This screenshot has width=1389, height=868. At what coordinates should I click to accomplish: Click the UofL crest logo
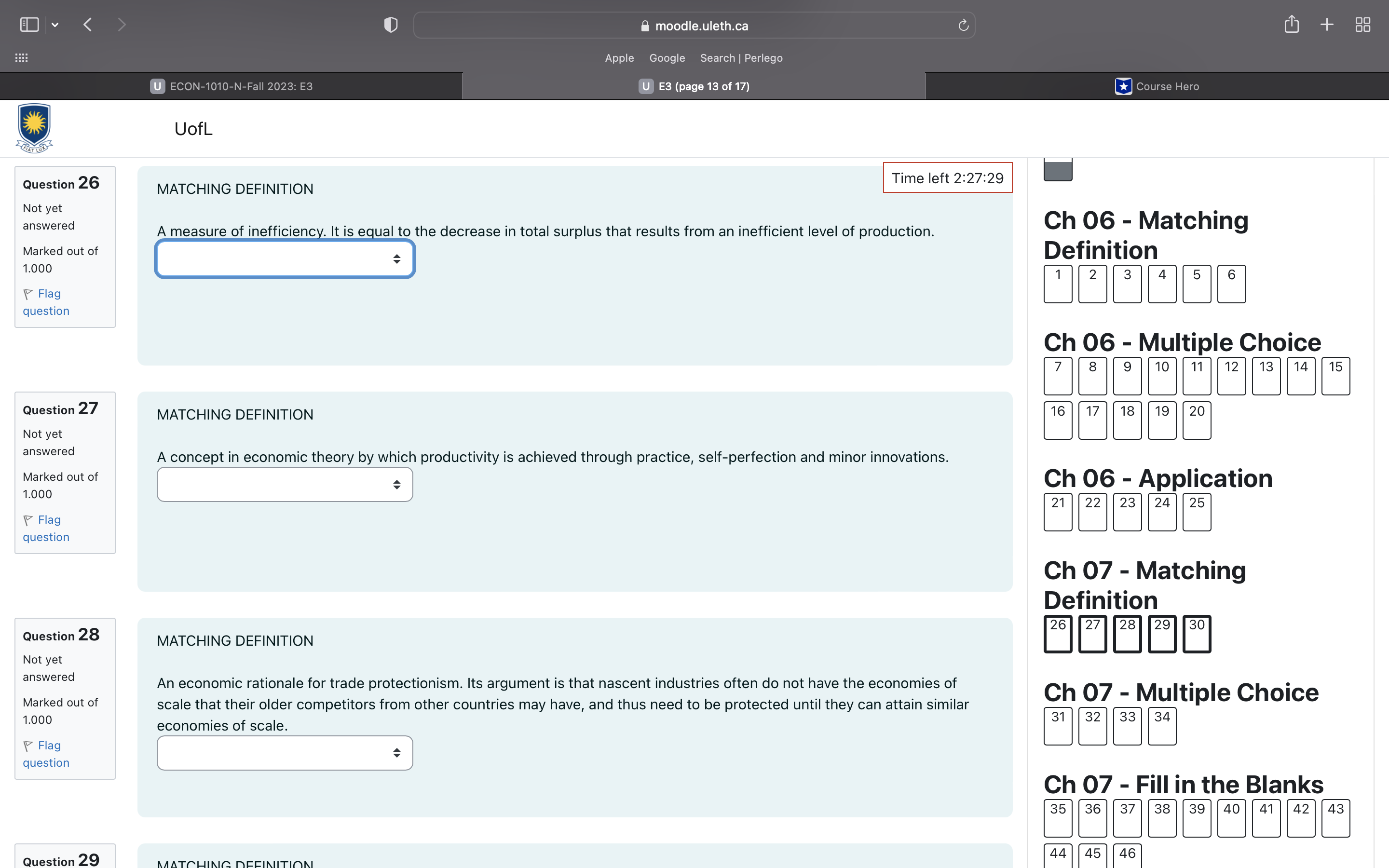(33, 127)
